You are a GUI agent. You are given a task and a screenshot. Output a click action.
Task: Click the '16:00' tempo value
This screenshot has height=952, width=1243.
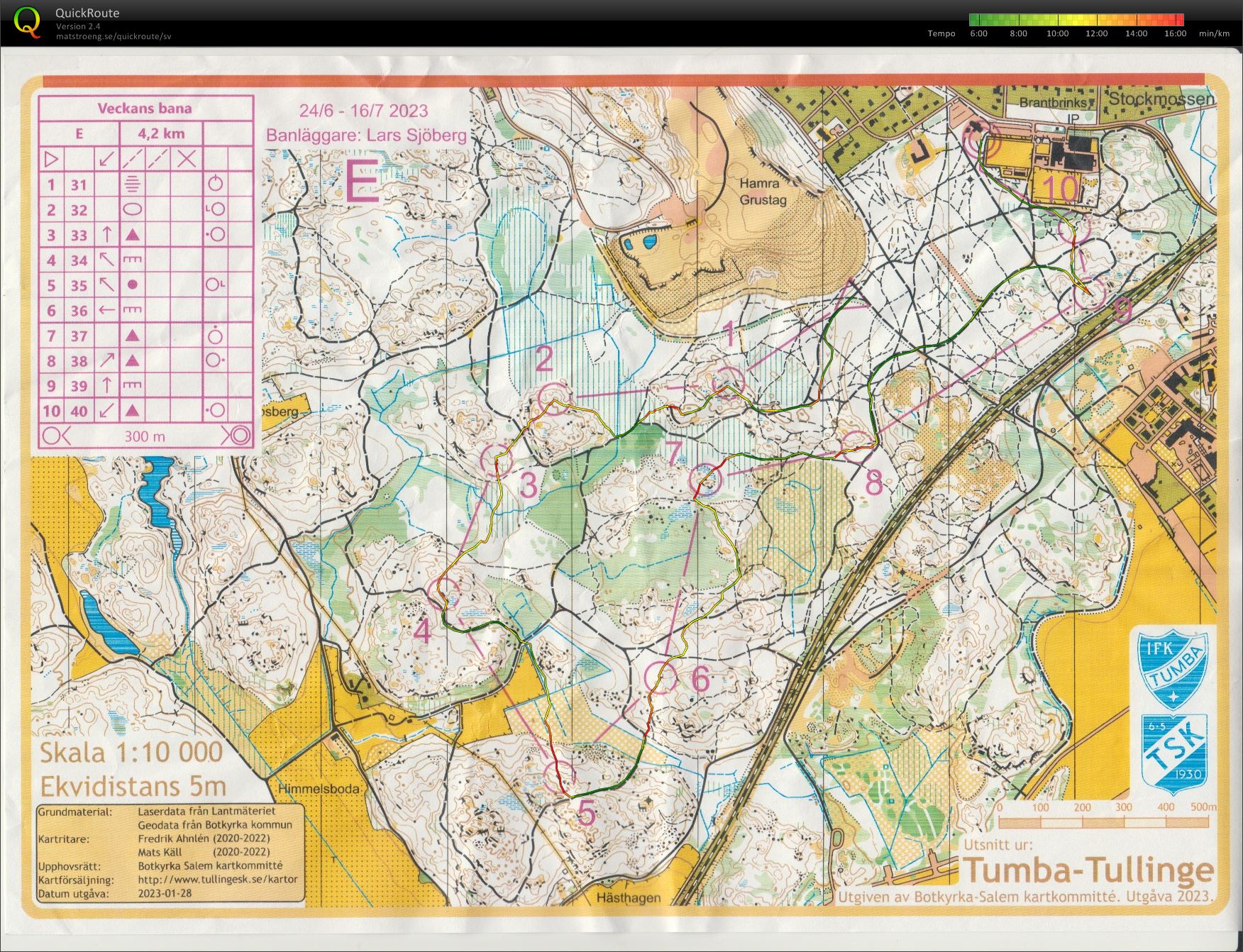point(1175,33)
